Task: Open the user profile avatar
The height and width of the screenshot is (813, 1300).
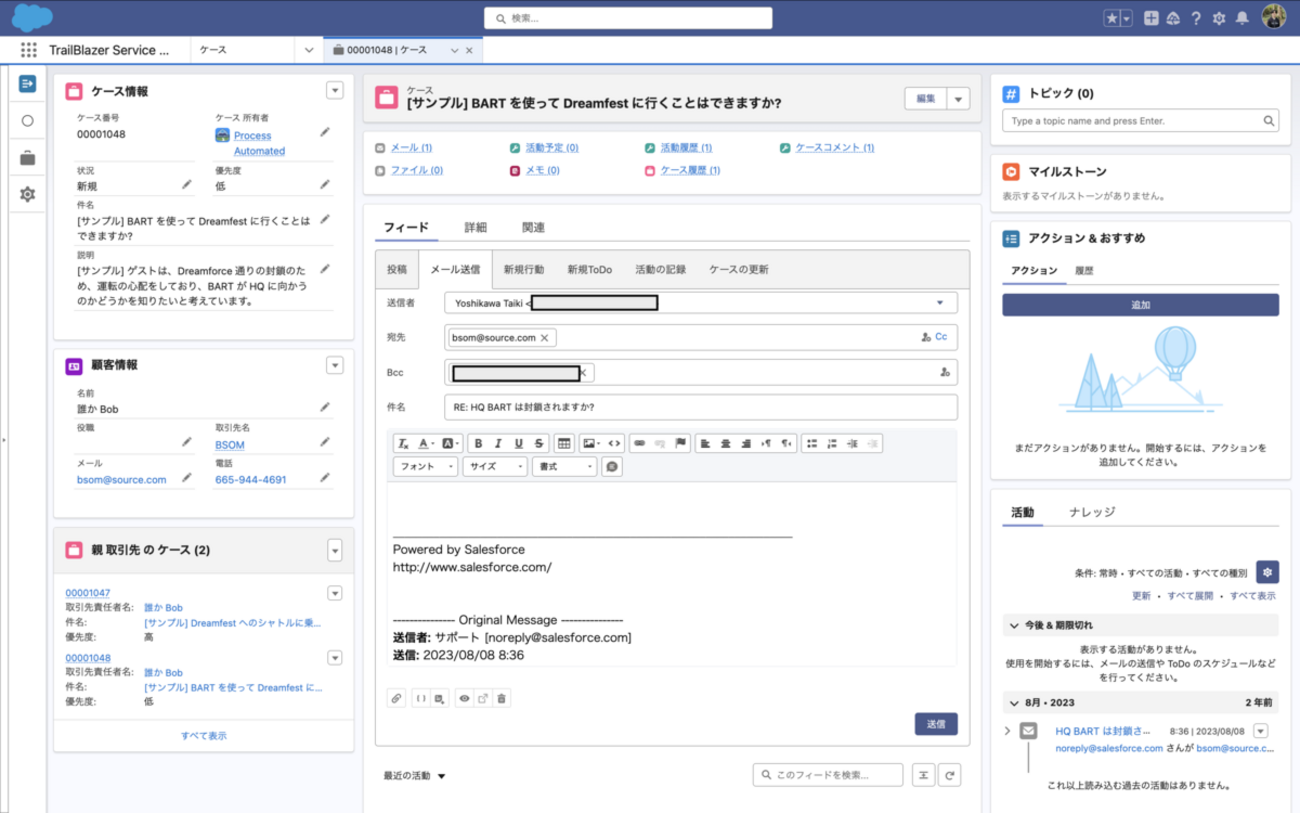Action: coord(1274,18)
